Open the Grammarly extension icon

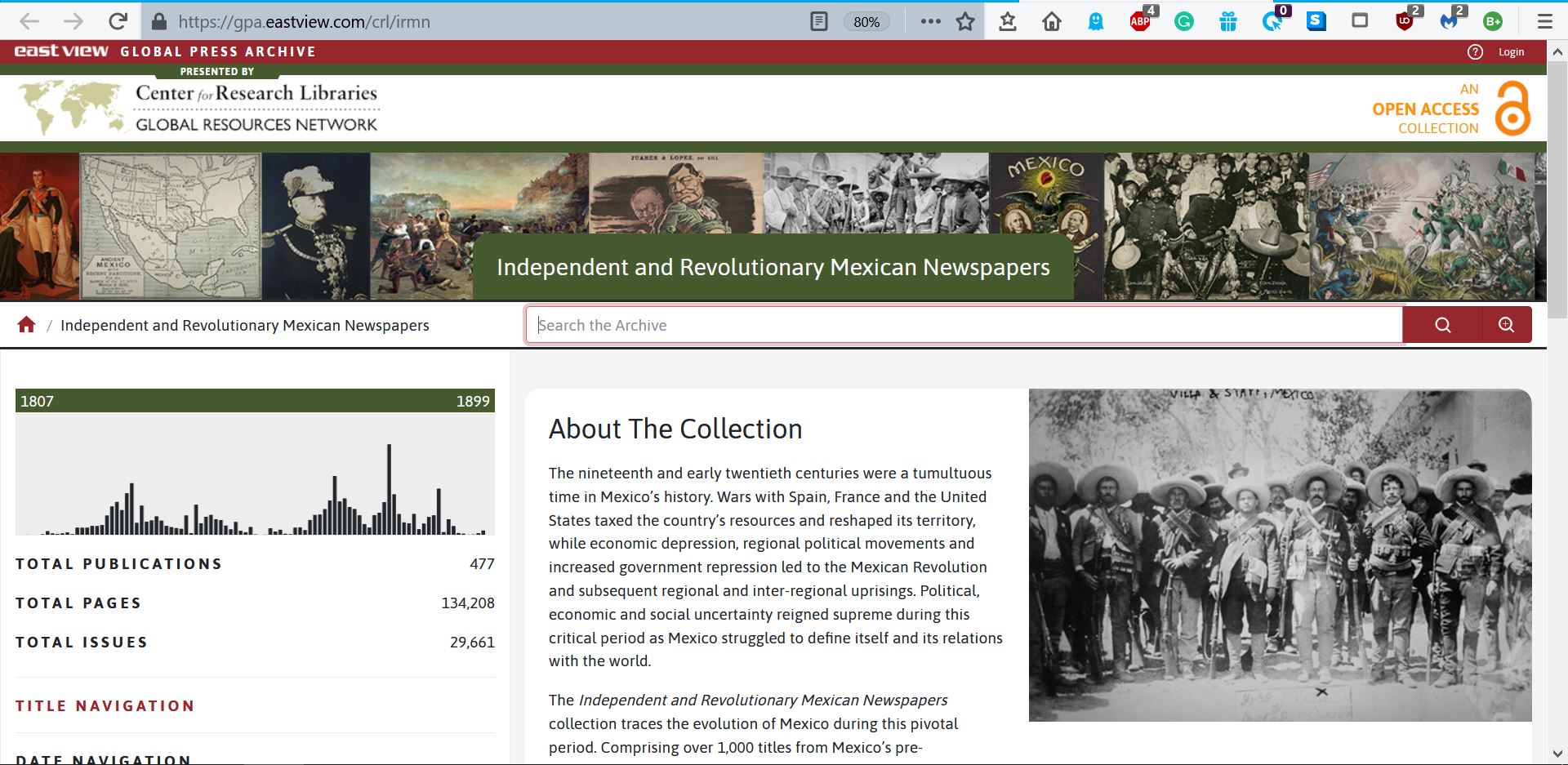[x=1183, y=21]
